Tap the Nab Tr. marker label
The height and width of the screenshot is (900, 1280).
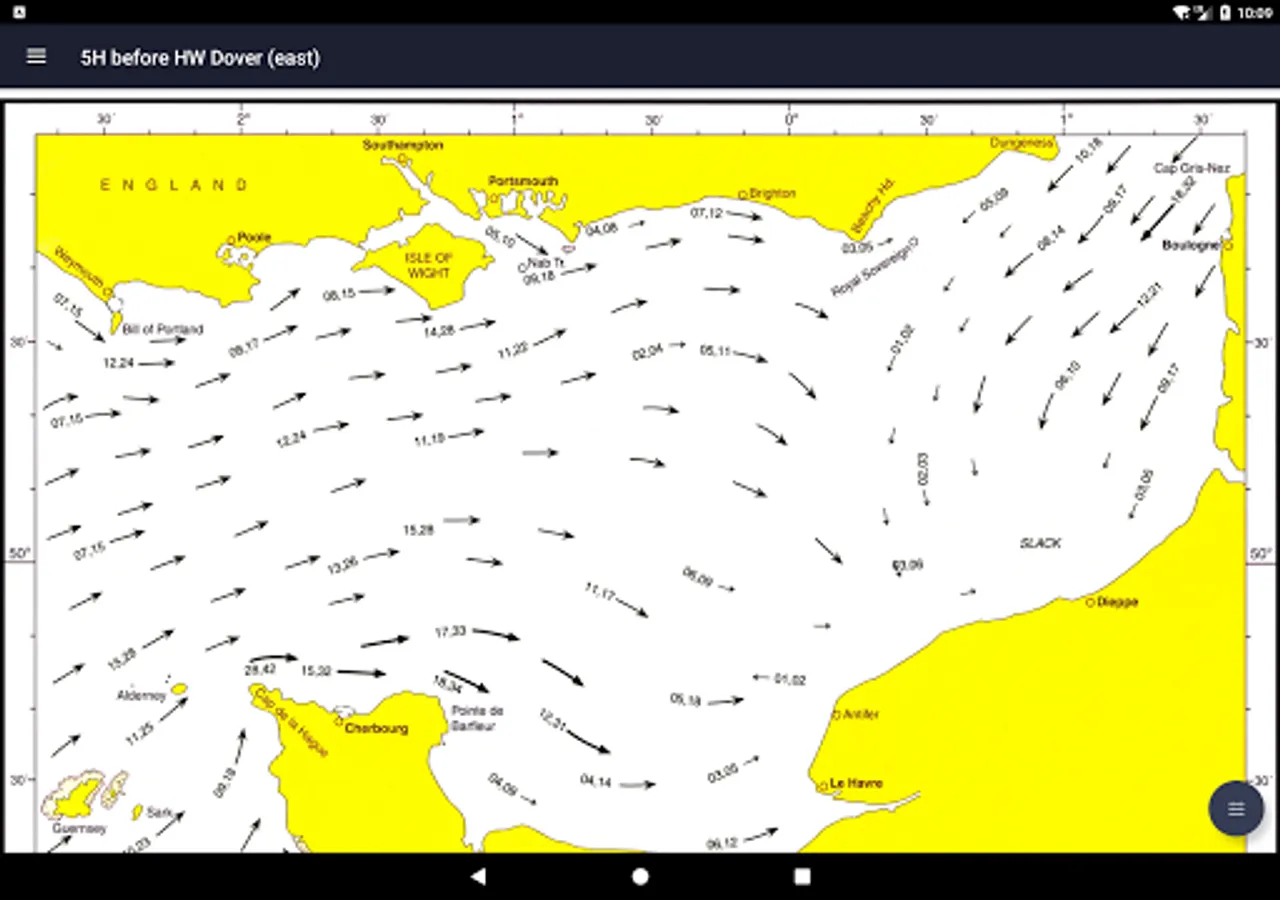pos(547,262)
